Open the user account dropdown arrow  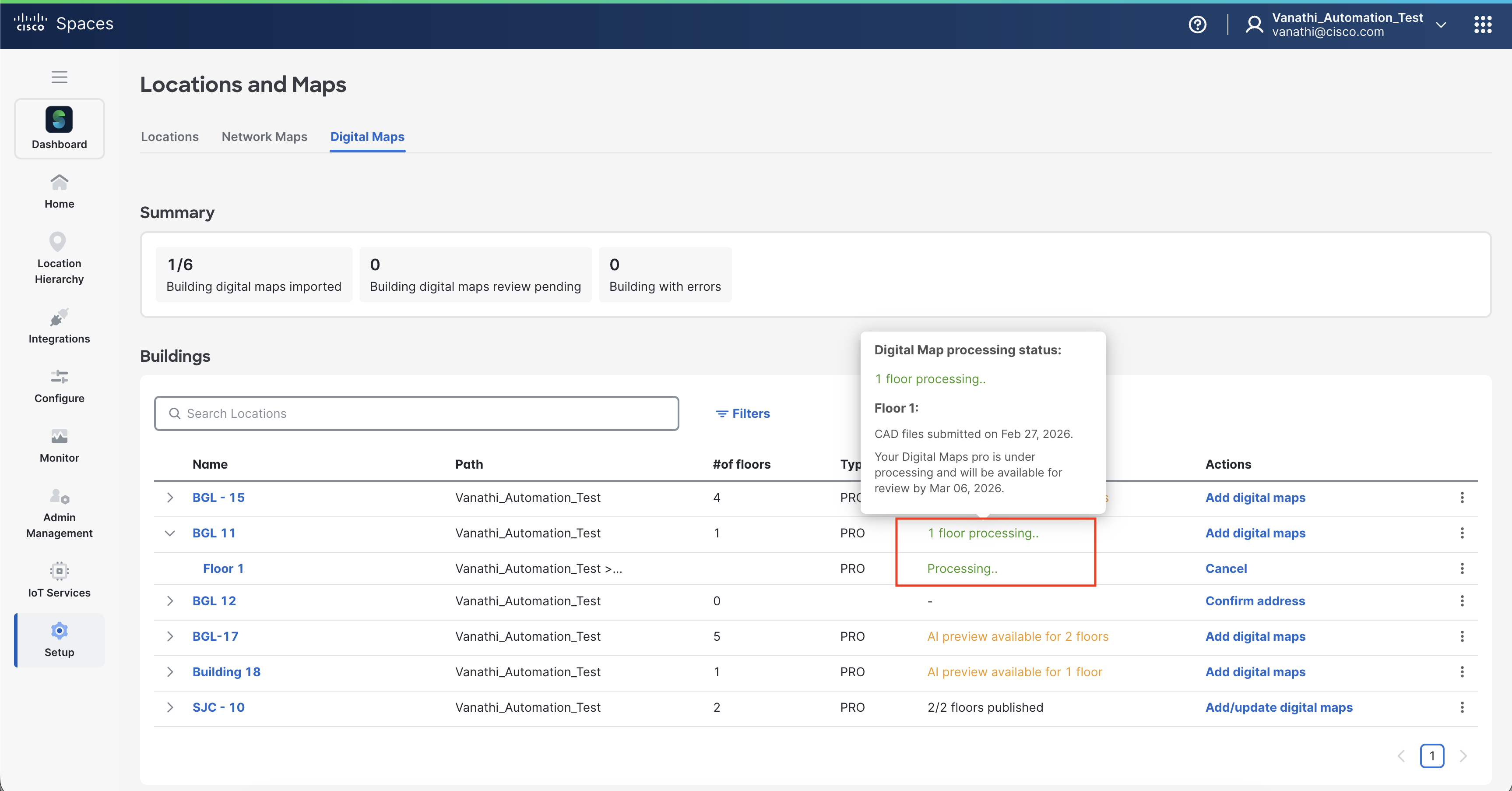point(1441,25)
